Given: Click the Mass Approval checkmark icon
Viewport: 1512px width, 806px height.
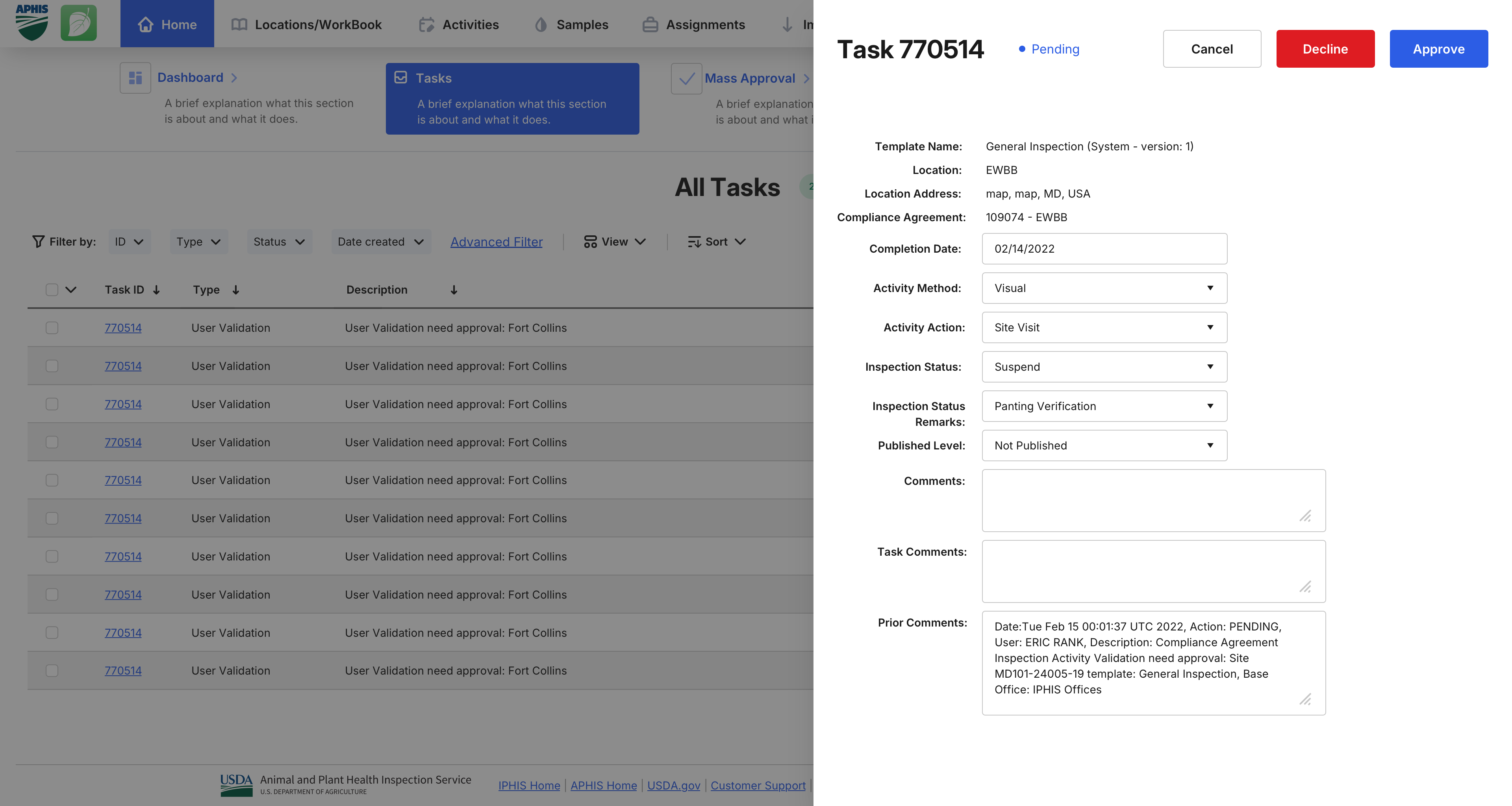Looking at the screenshot, I should (x=686, y=79).
